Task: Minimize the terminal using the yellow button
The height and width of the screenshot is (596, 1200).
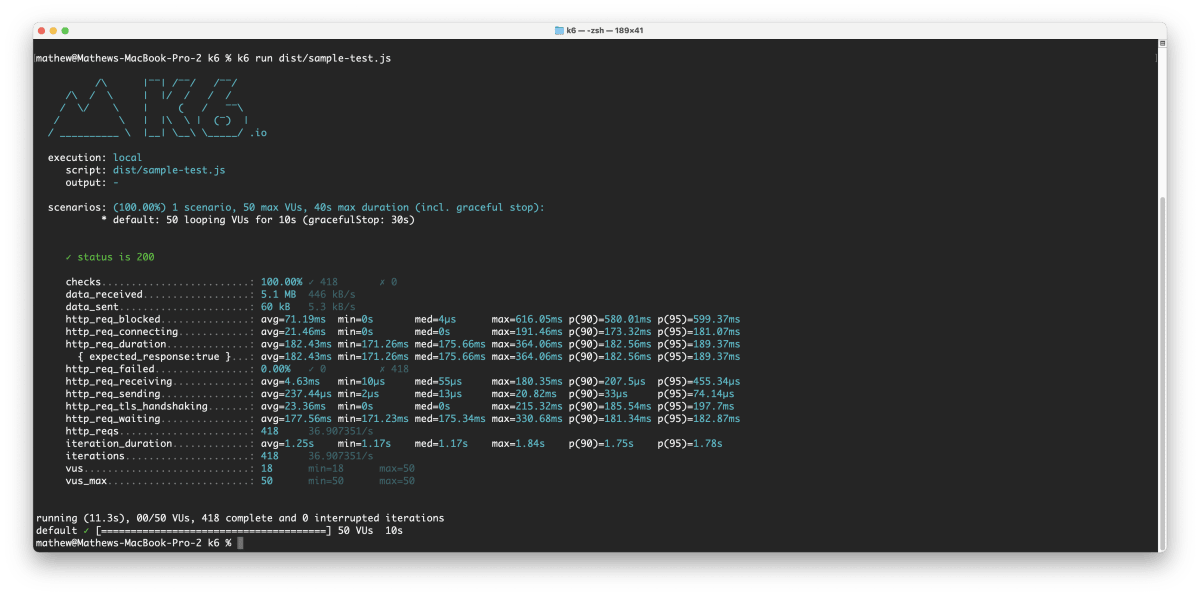Action: coord(54,31)
